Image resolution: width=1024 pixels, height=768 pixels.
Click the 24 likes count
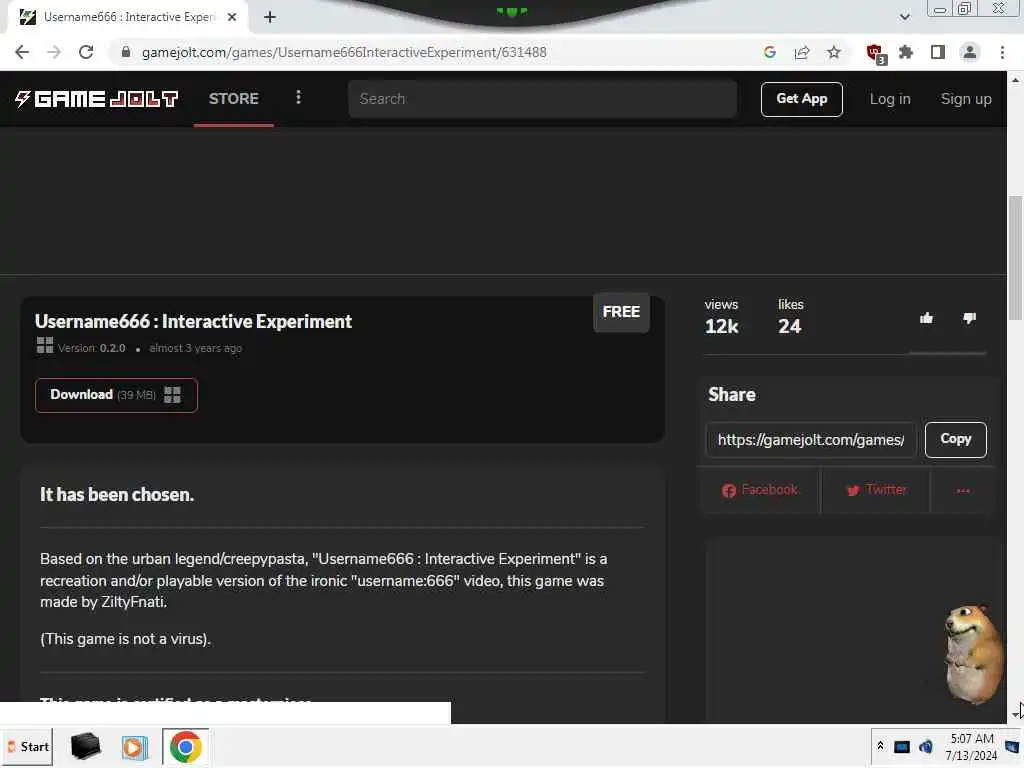[790, 326]
